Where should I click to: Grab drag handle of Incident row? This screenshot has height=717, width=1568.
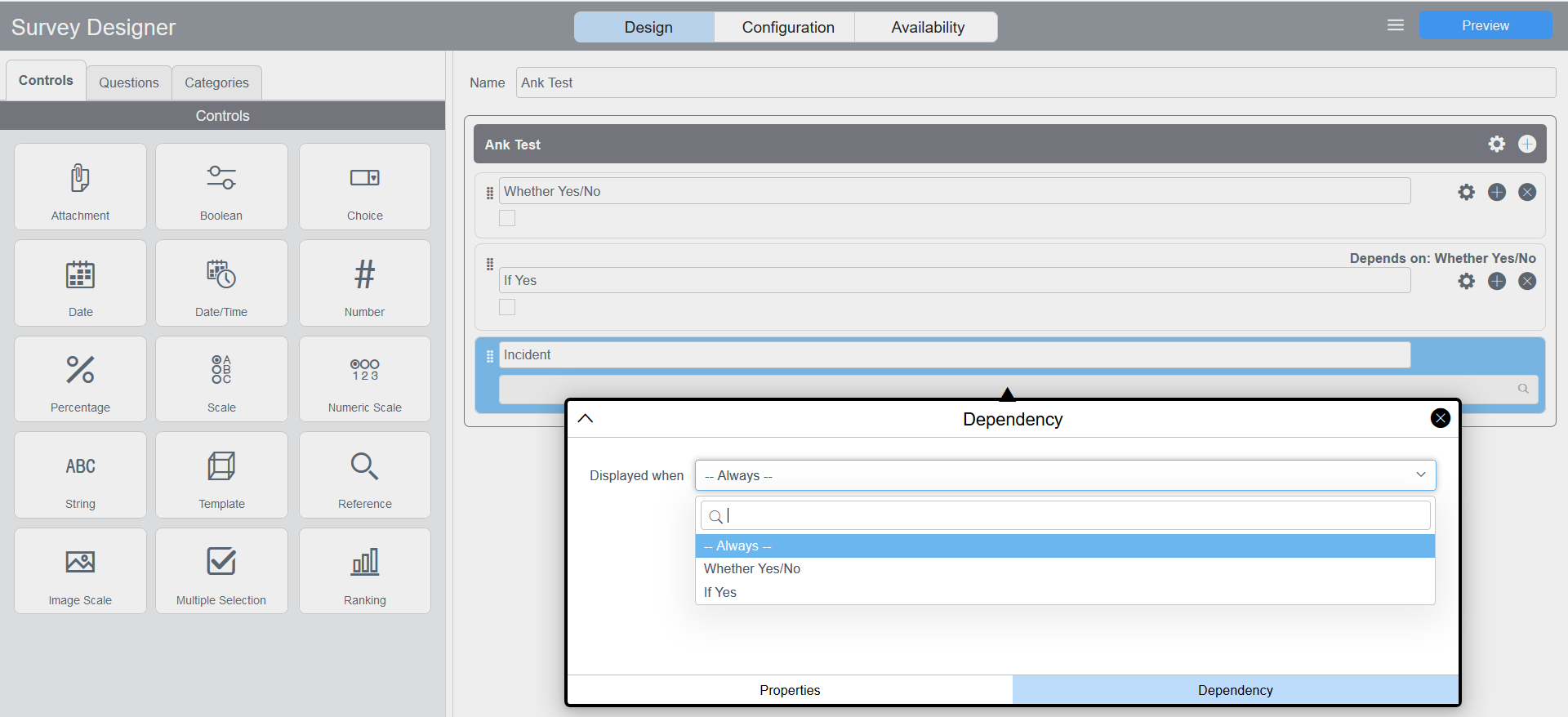tap(490, 356)
